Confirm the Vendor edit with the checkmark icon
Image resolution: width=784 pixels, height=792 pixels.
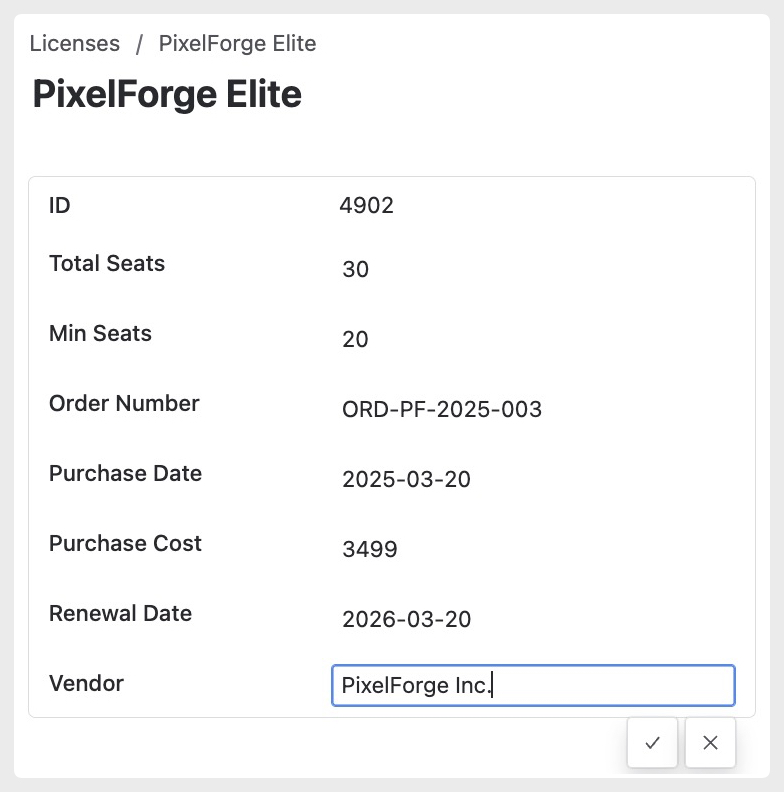[x=653, y=742]
